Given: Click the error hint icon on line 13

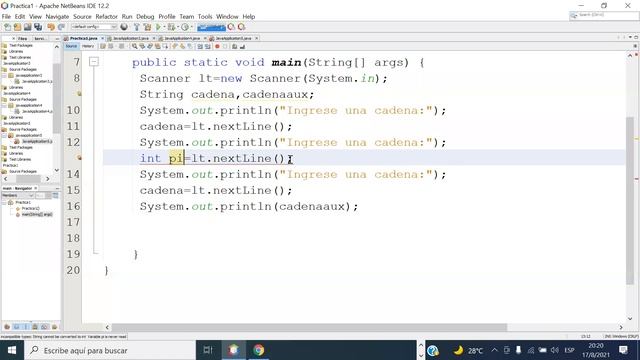Looking at the screenshot, I should [x=79, y=158].
